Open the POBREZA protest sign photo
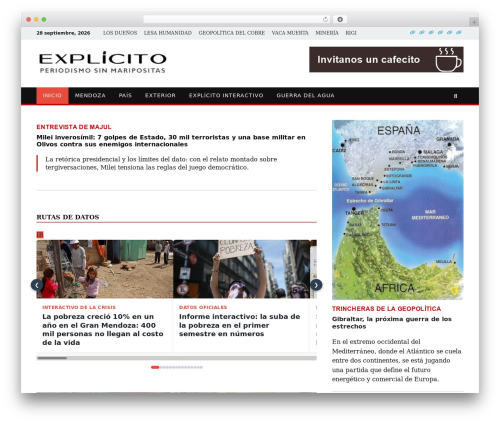 242,269
